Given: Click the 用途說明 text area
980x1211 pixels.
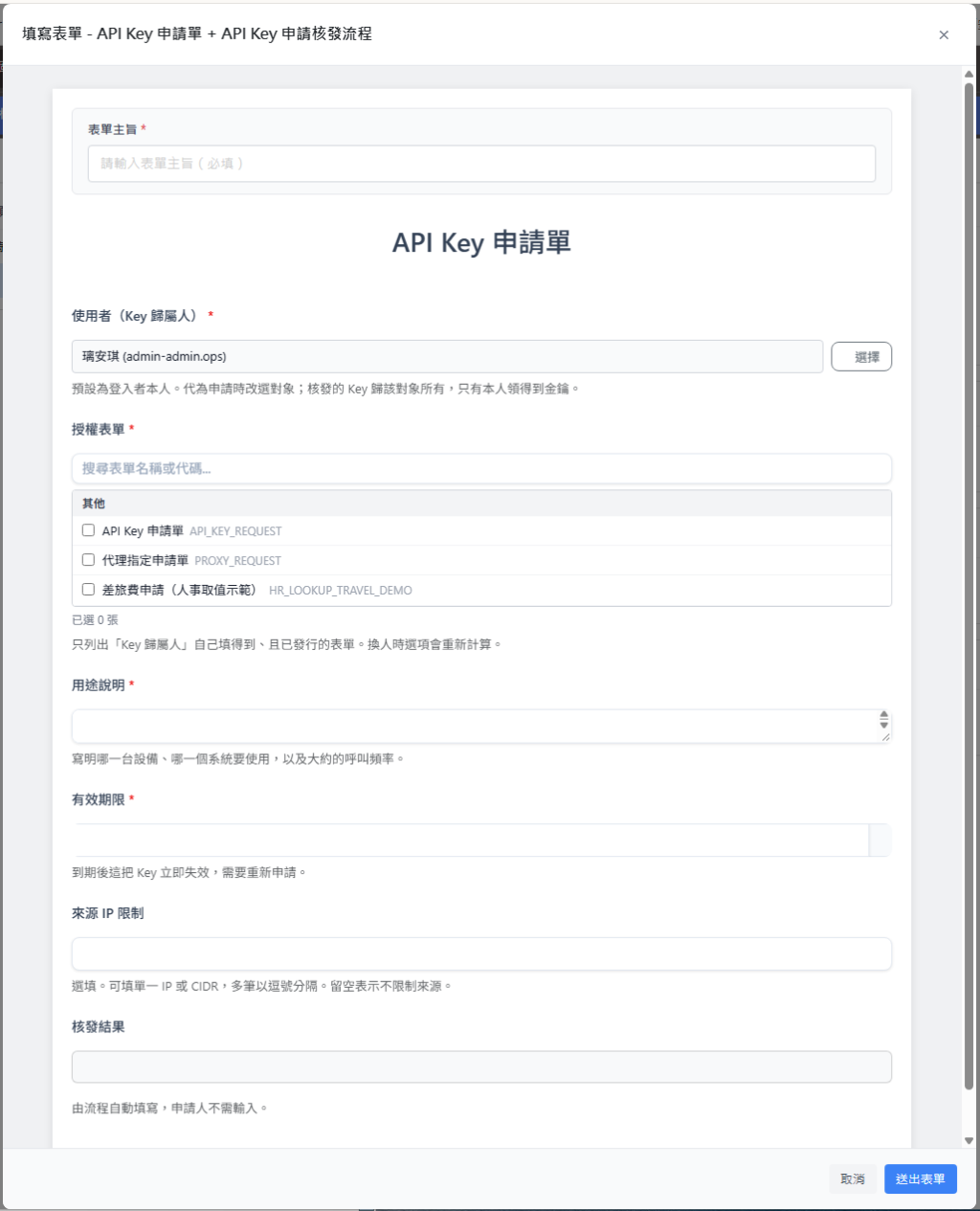Looking at the screenshot, I should pos(481,726).
